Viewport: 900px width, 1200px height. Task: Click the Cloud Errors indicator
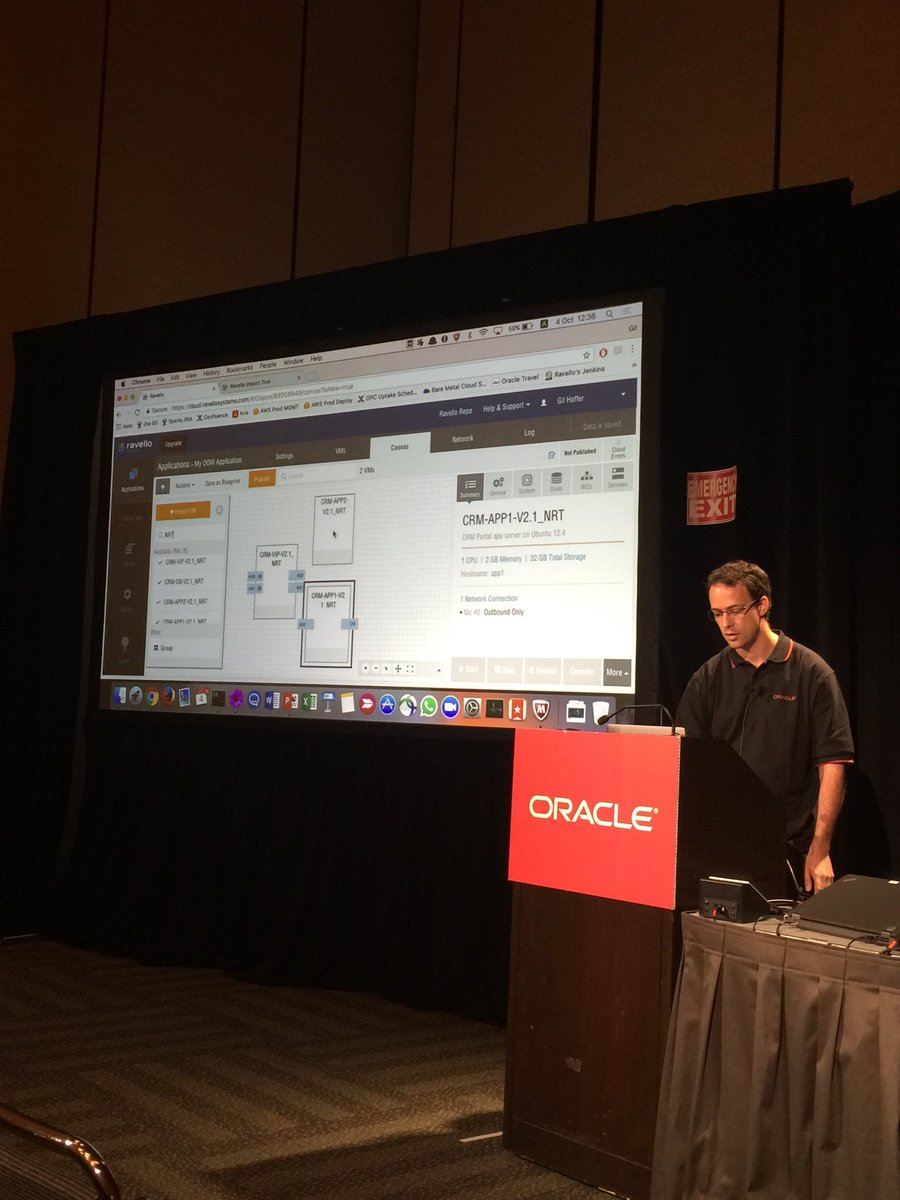[x=618, y=452]
